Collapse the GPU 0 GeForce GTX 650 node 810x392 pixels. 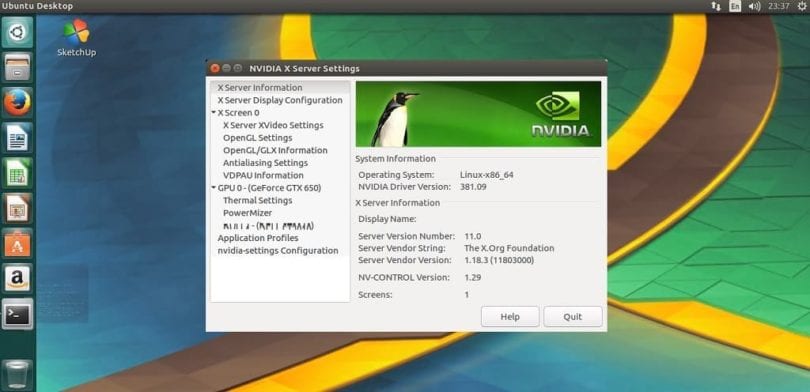click(x=214, y=188)
